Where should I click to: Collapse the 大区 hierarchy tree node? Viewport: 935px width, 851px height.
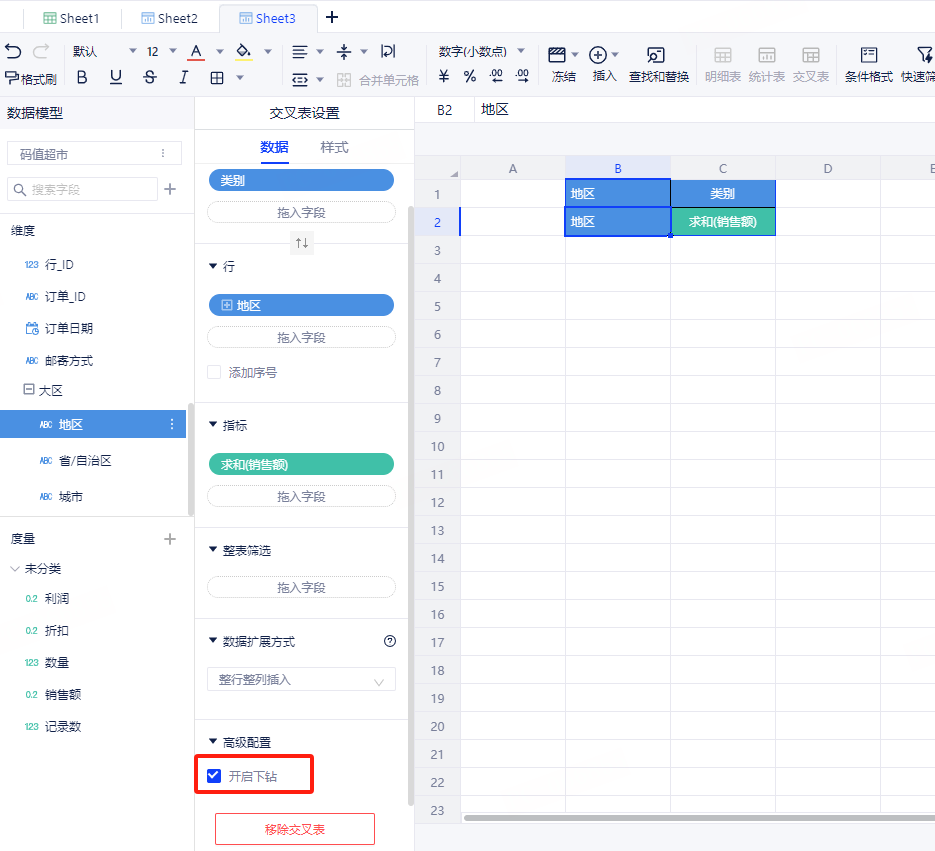[29, 390]
